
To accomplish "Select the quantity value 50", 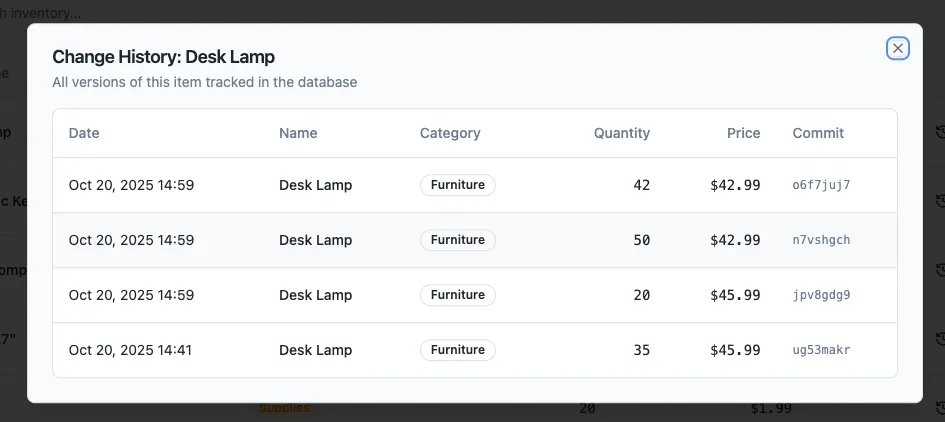I will tap(641, 240).
